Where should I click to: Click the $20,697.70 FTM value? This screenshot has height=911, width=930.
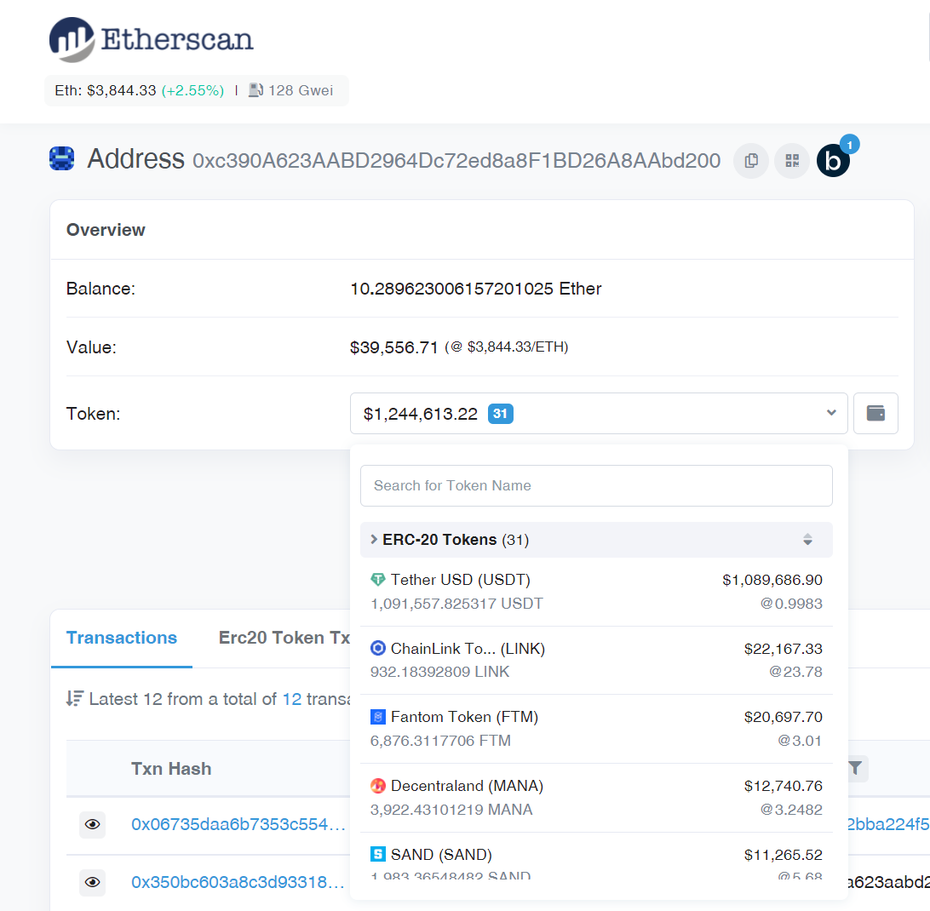click(x=783, y=717)
